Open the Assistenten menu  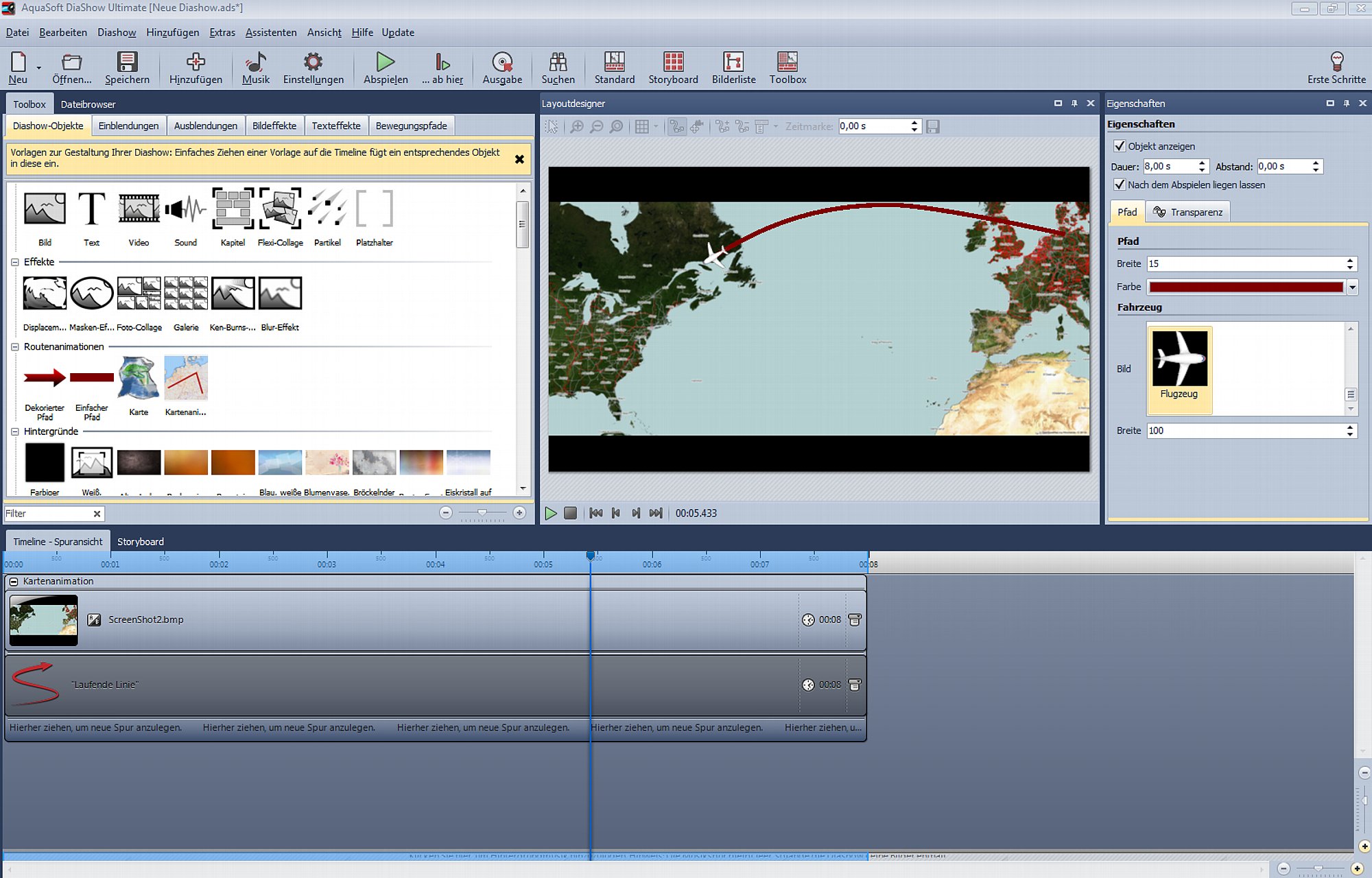pos(271,32)
